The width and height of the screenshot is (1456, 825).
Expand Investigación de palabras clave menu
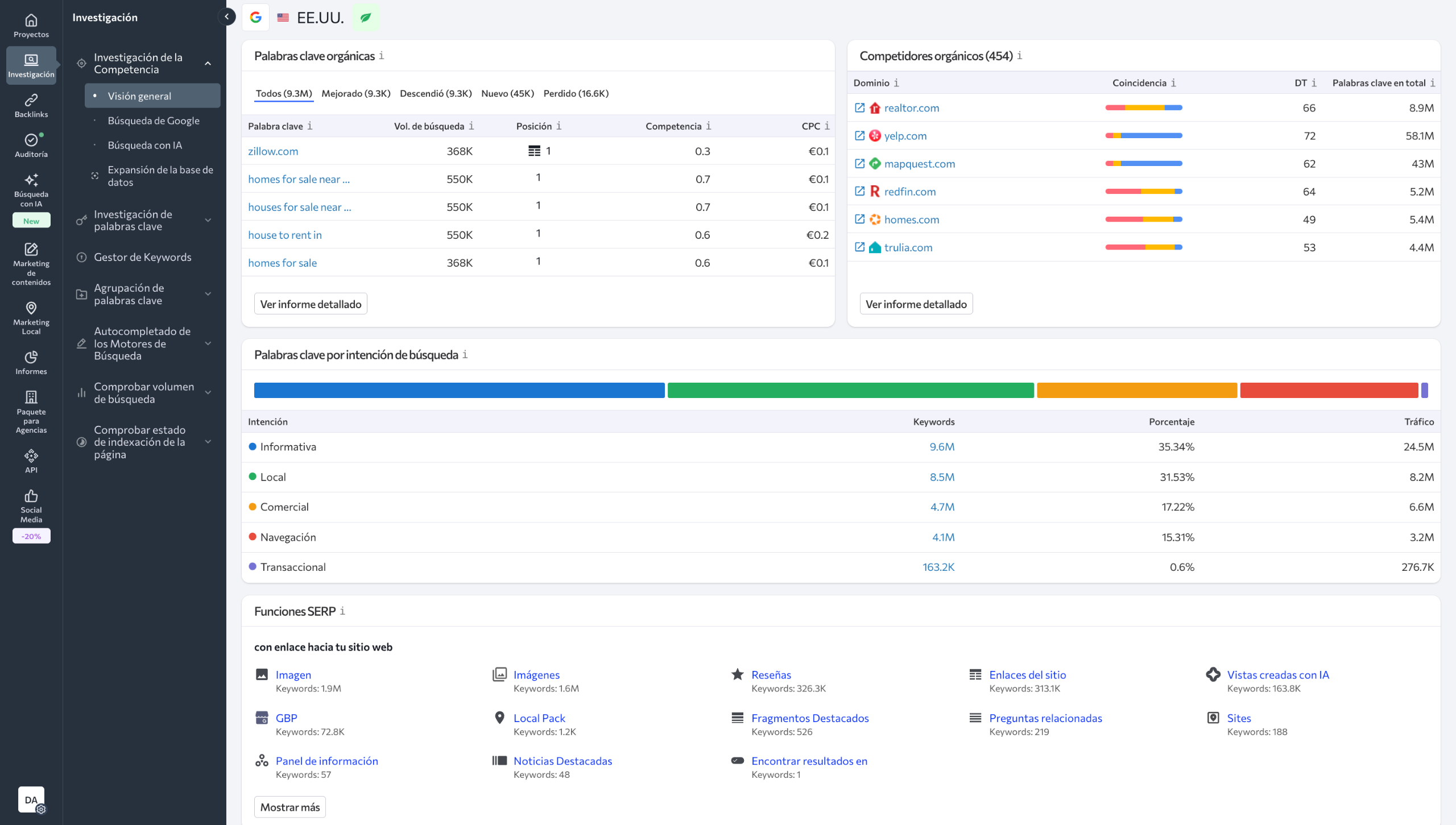(x=208, y=220)
